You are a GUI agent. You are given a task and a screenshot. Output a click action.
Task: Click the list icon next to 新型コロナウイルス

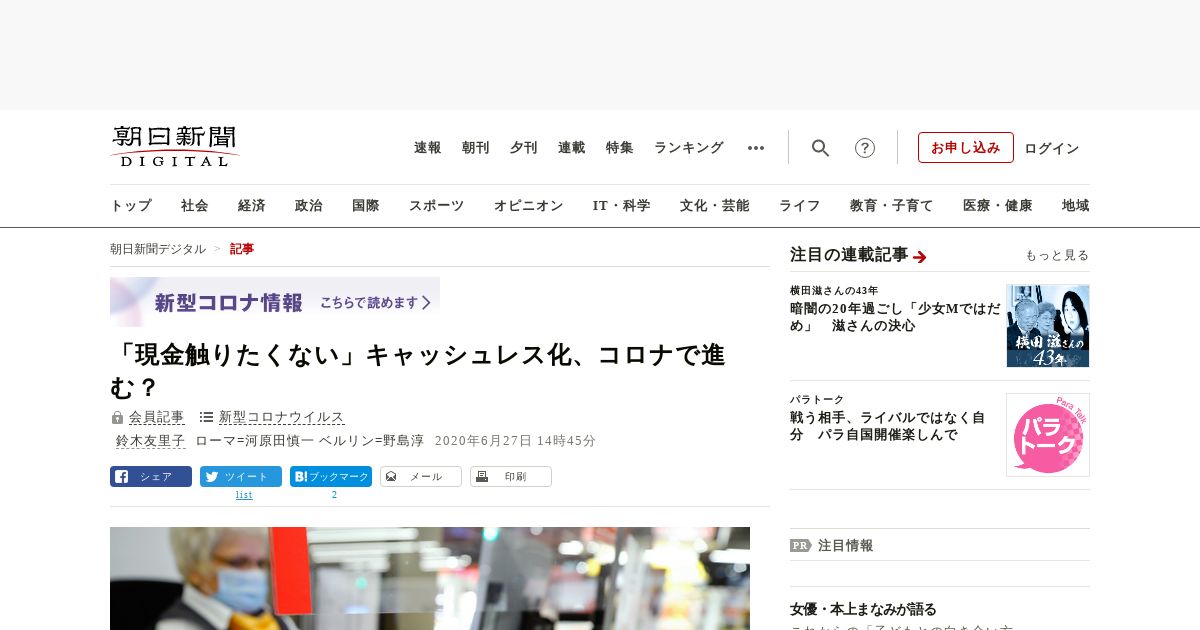coord(206,417)
